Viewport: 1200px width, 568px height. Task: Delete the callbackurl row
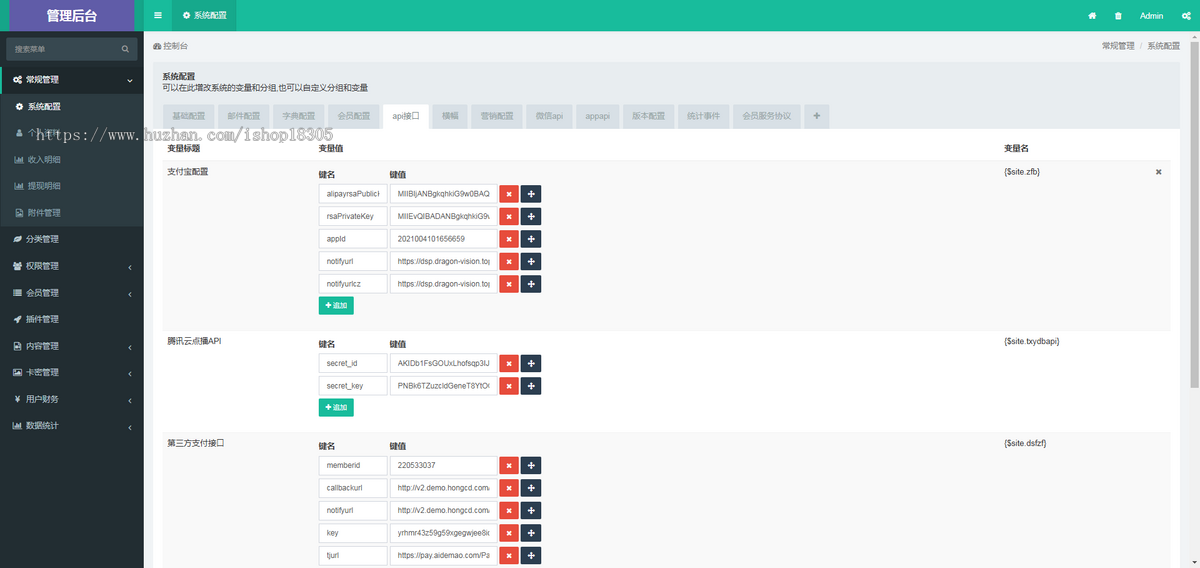508,488
